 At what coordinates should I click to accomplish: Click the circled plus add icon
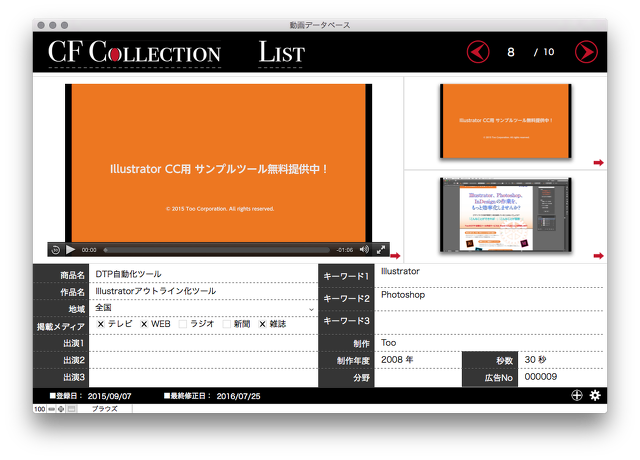click(577, 396)
